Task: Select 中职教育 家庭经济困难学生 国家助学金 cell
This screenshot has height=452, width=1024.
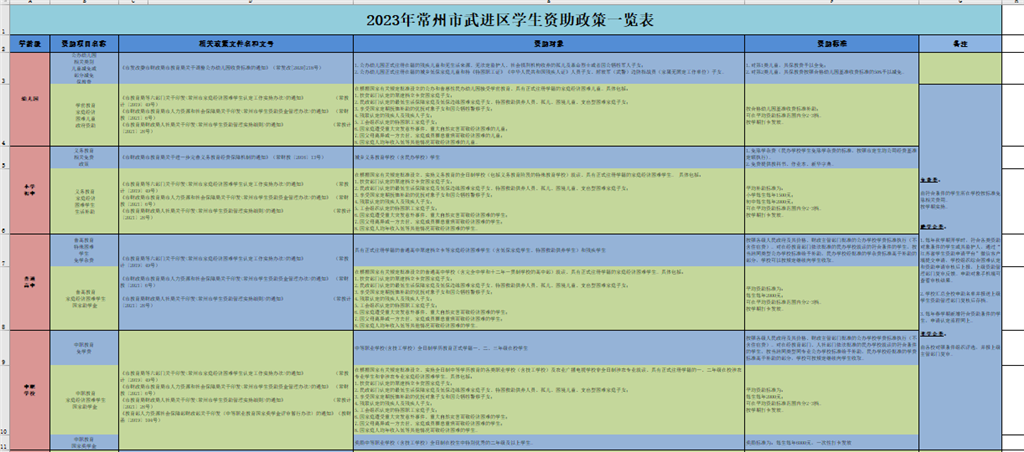Action: (84, 400)
